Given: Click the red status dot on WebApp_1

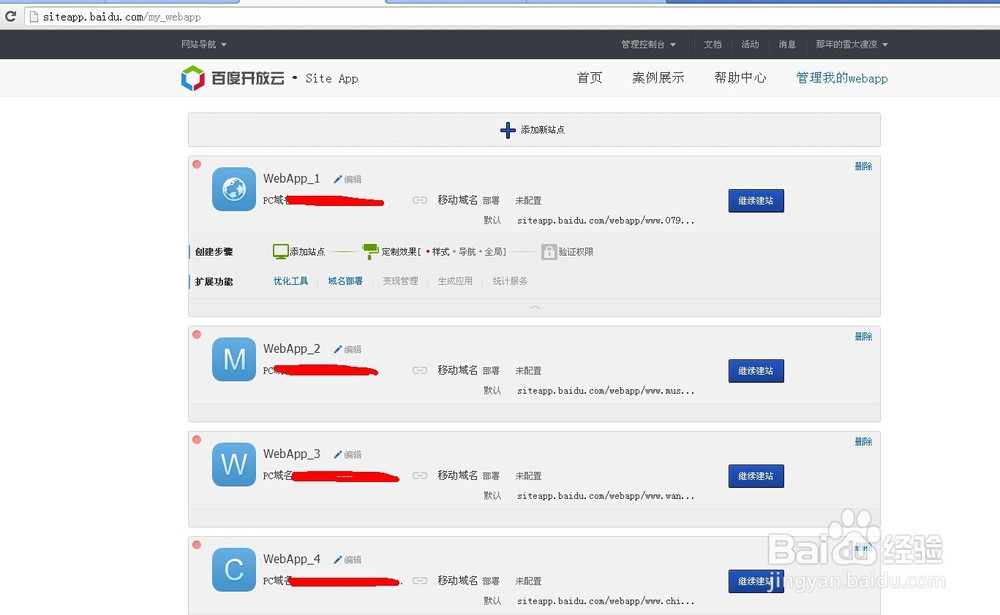Looking at the screenshot, I should 197,165.
